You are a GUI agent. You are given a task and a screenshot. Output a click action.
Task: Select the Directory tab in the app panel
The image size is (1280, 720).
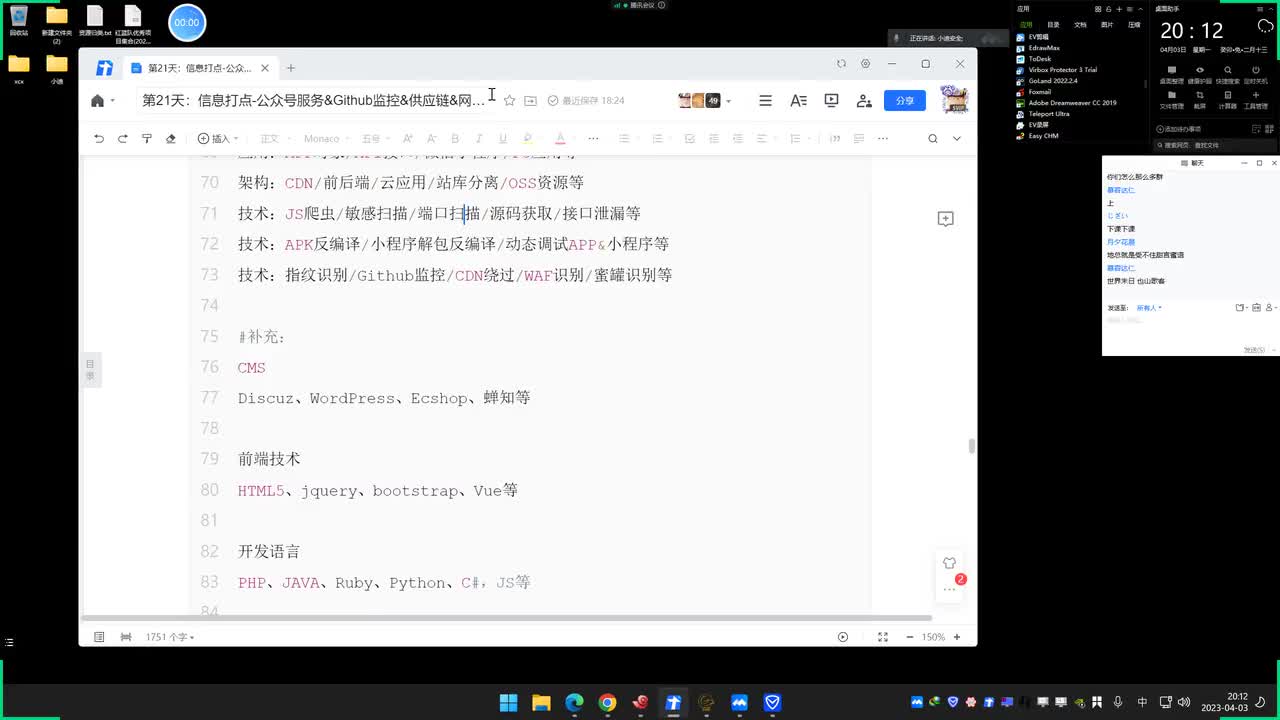coord(1053,24)
